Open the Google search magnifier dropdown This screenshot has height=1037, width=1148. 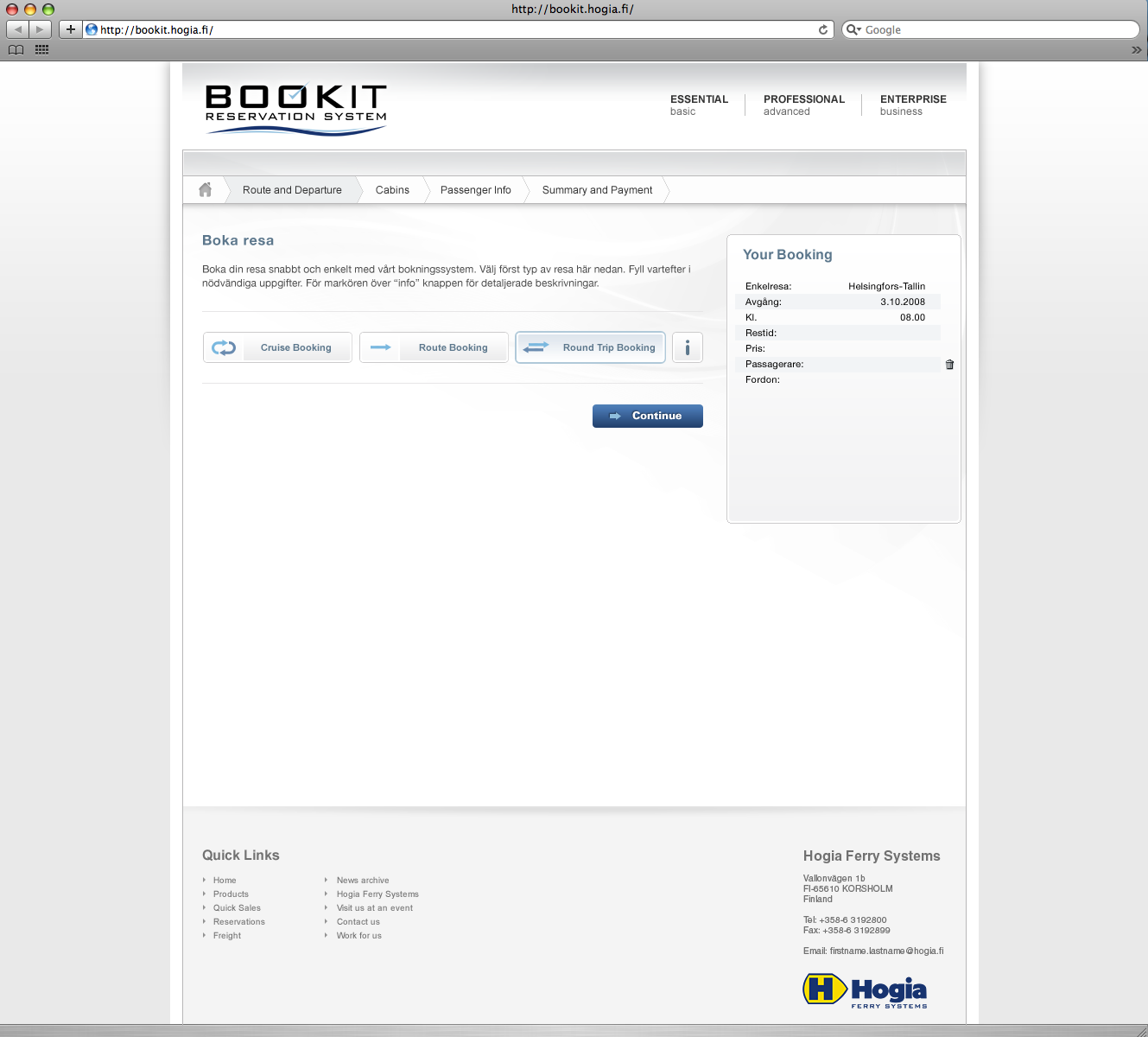click(853, 29)
